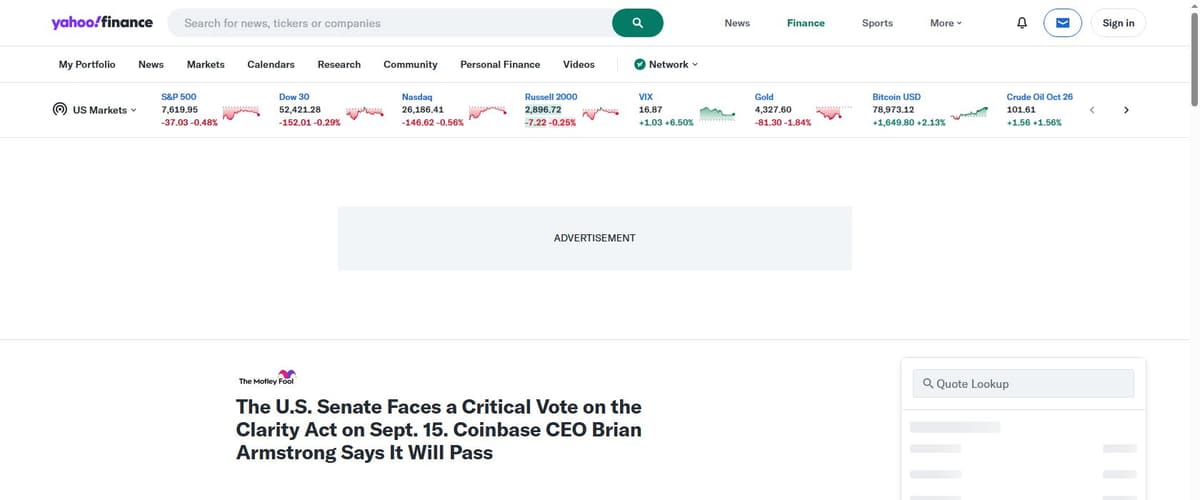Open the Personal Finance tab
Viewport: 1200px width, 500px height.
pos(500,64)
